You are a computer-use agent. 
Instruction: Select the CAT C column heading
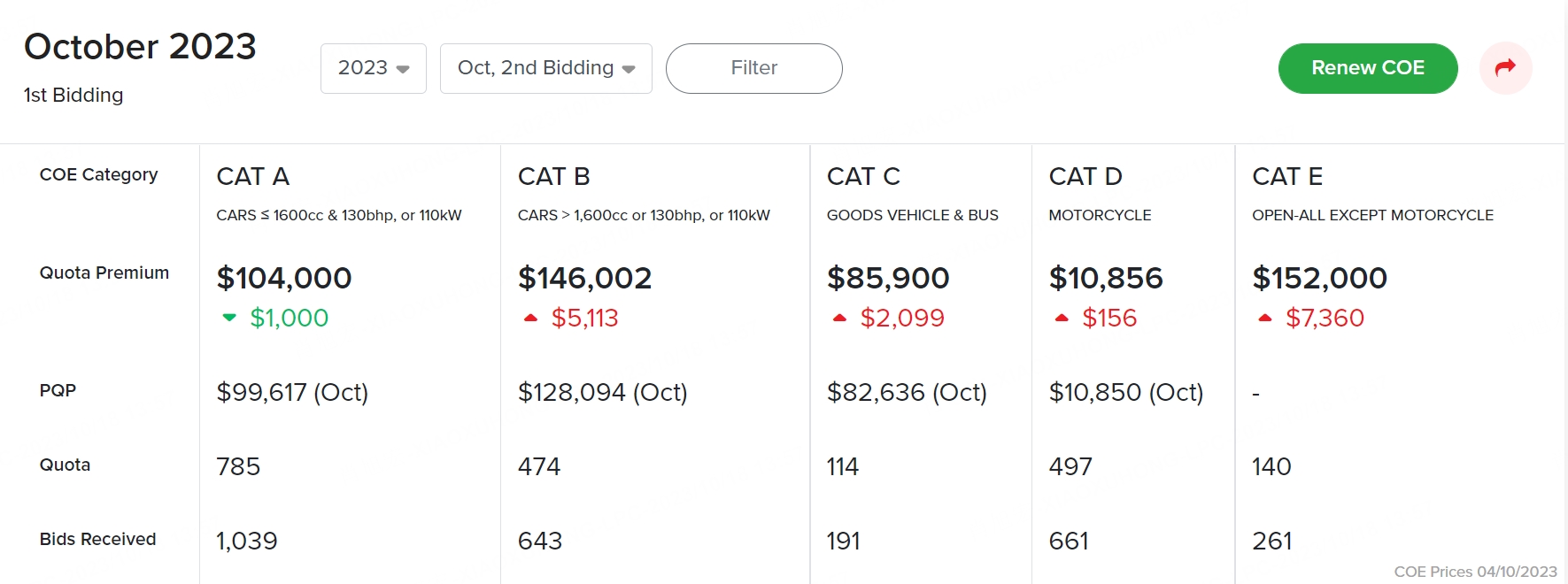click(x=863, y=177)
